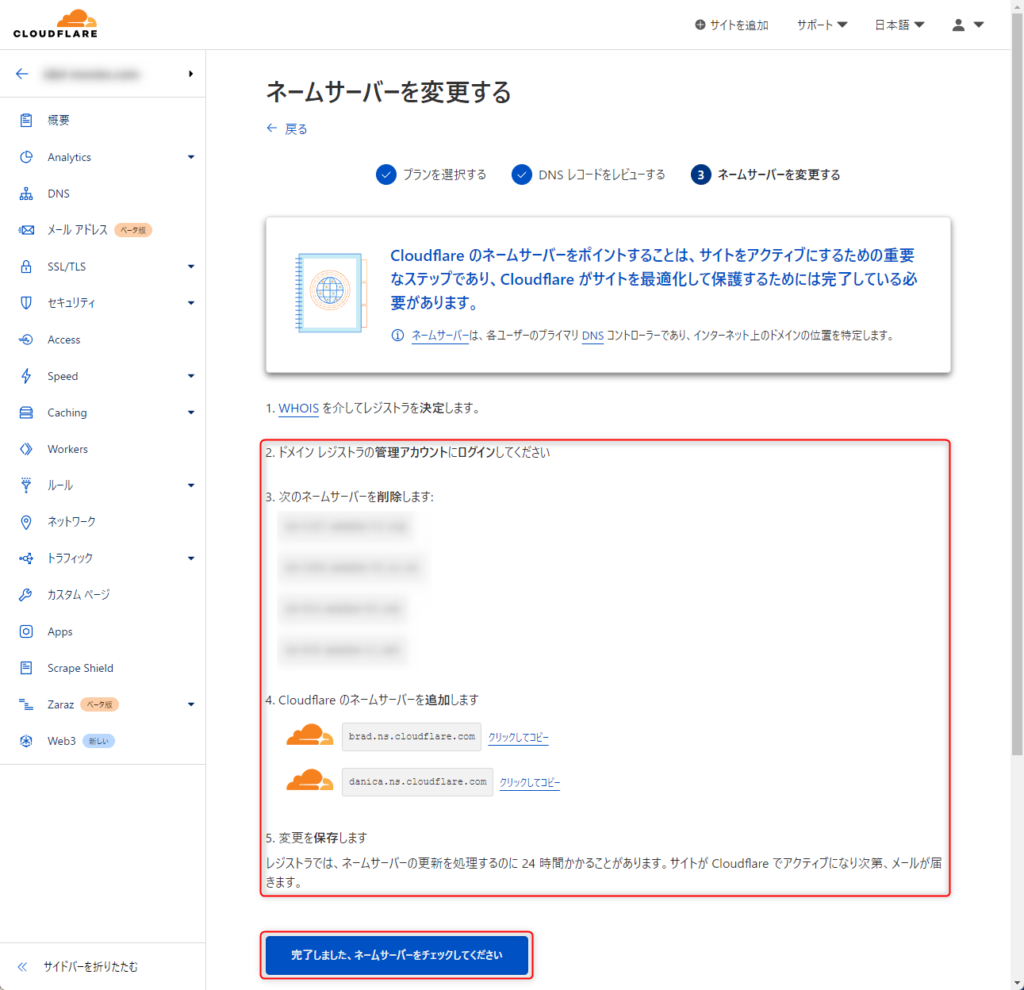
Task: Collapse sidebar with double chevron icon
Action: [x=22, y=966]
